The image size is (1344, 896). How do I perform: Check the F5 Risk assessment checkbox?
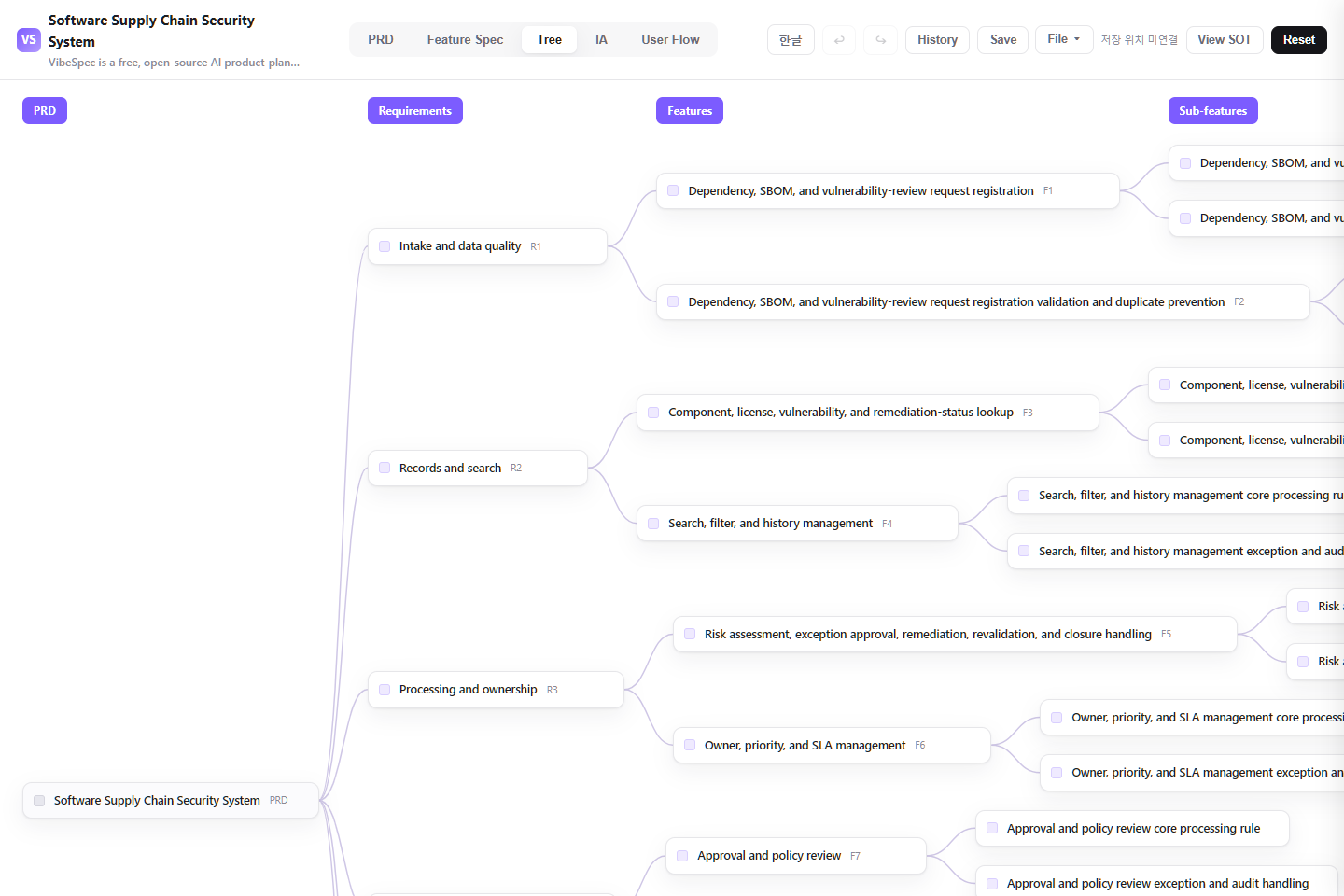click(690, 635)
